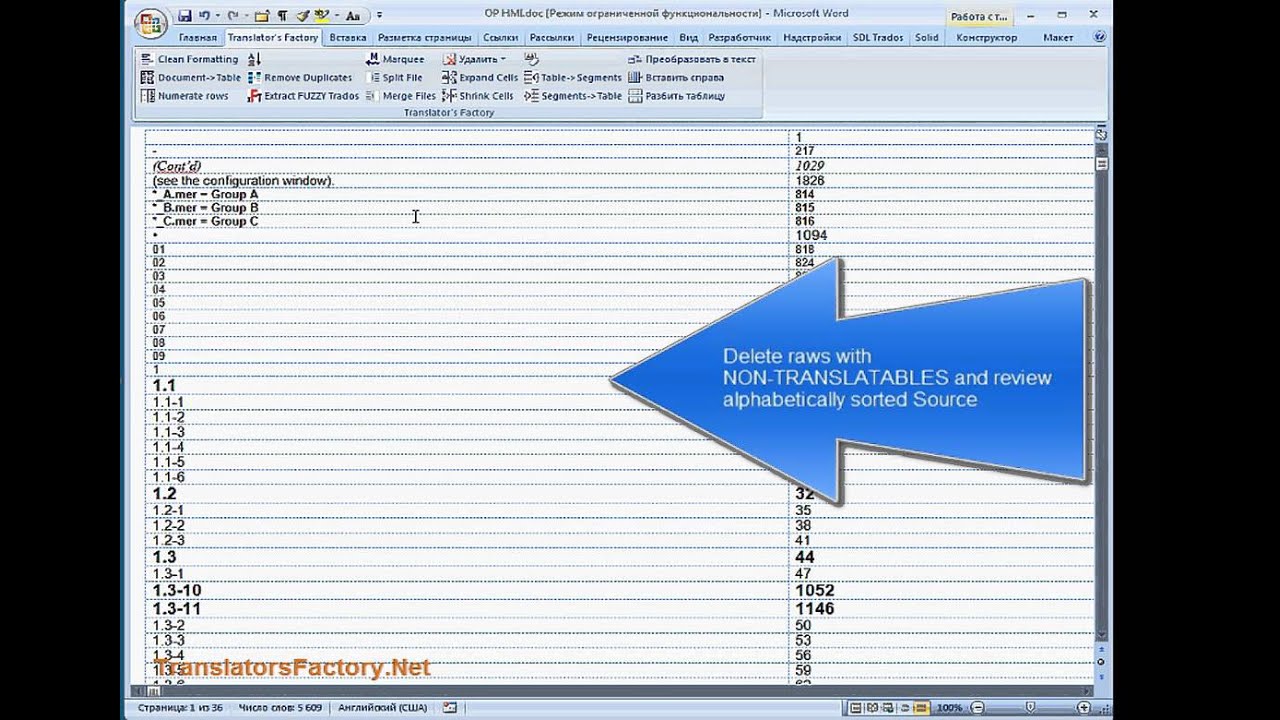Undo the last action in Quick Access
The image size is (1280, 720).
204,15
